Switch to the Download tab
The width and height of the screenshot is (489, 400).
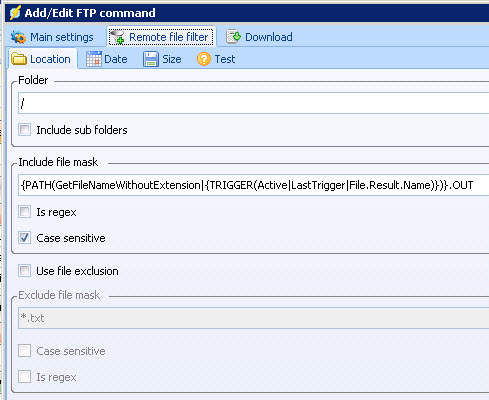259,37
